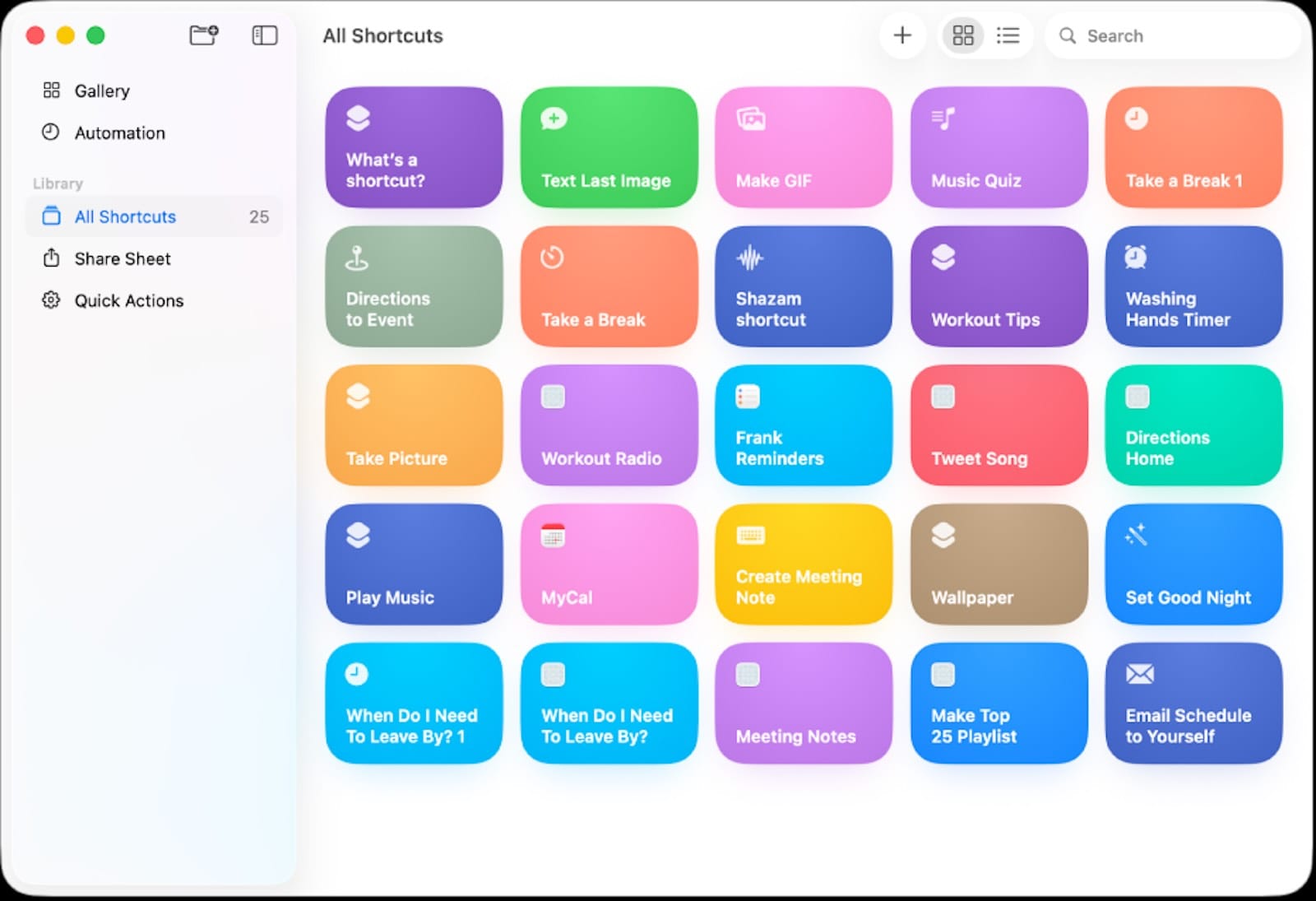Launch the Email Schedule to Yourself shortcut
This screenshot has height=901, width=1316.
click(1193, 704)
